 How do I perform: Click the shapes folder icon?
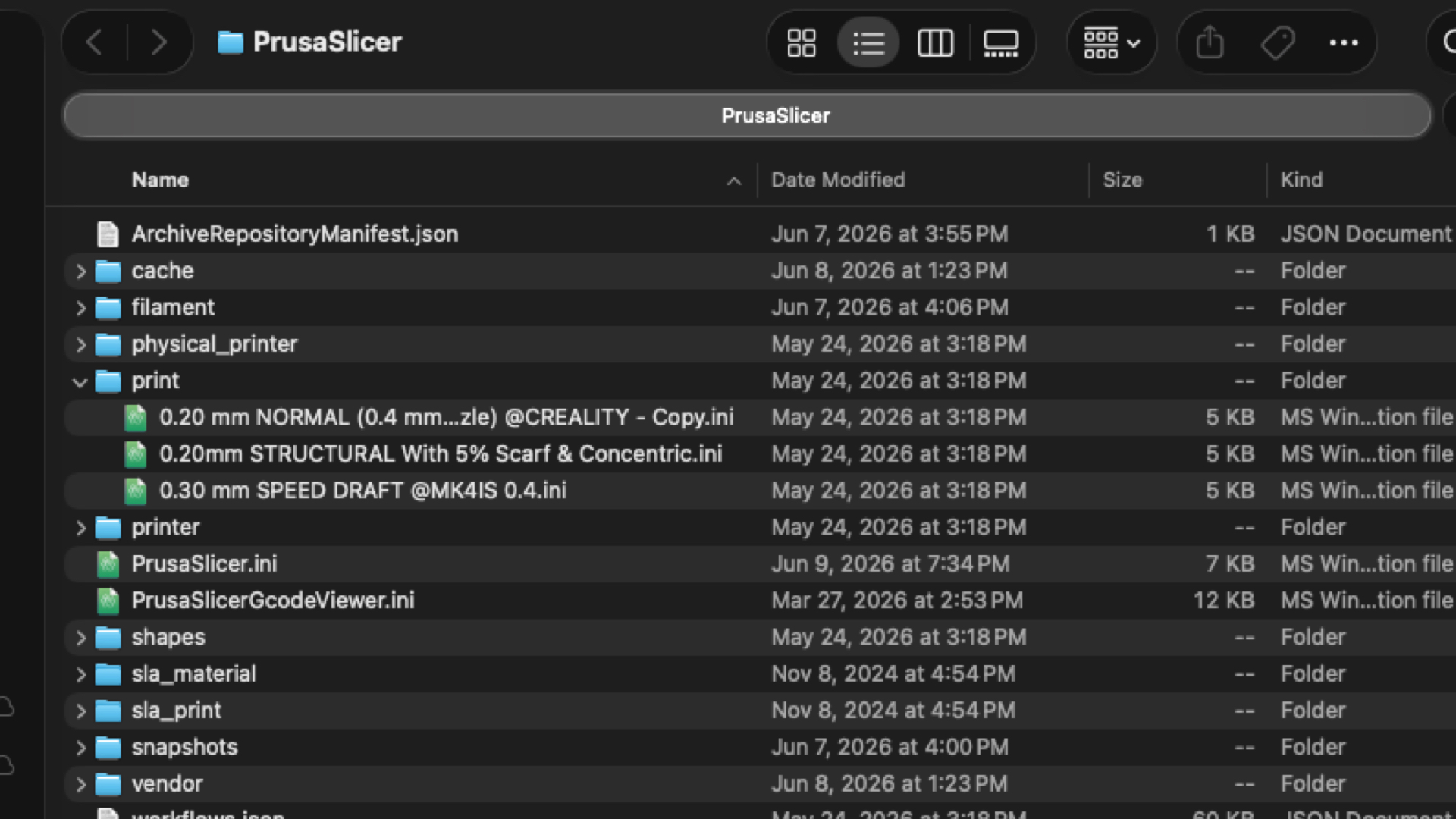pos(108,637)
